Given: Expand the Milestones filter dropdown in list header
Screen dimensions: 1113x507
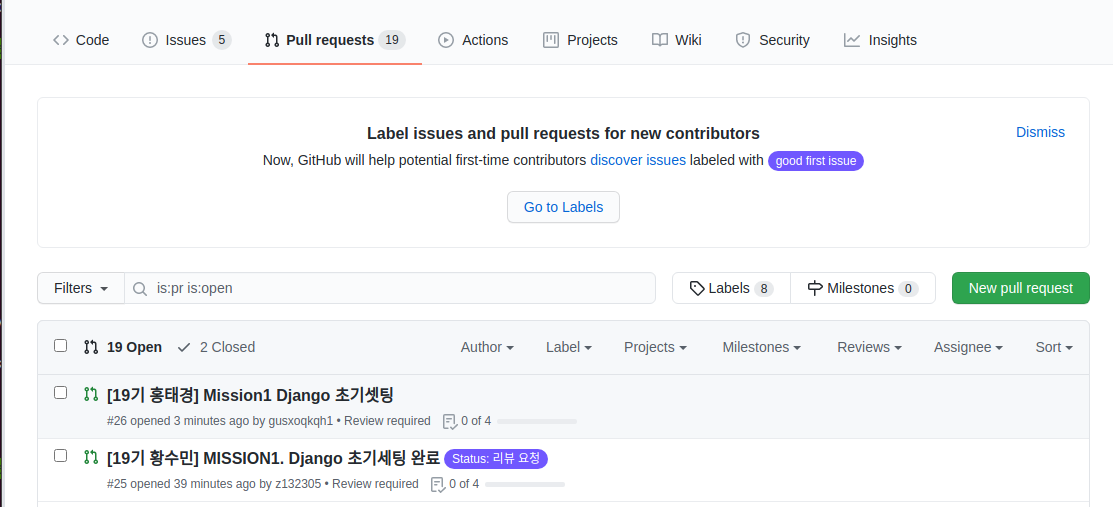Looking at the screenshot, I should pos(762,347).
